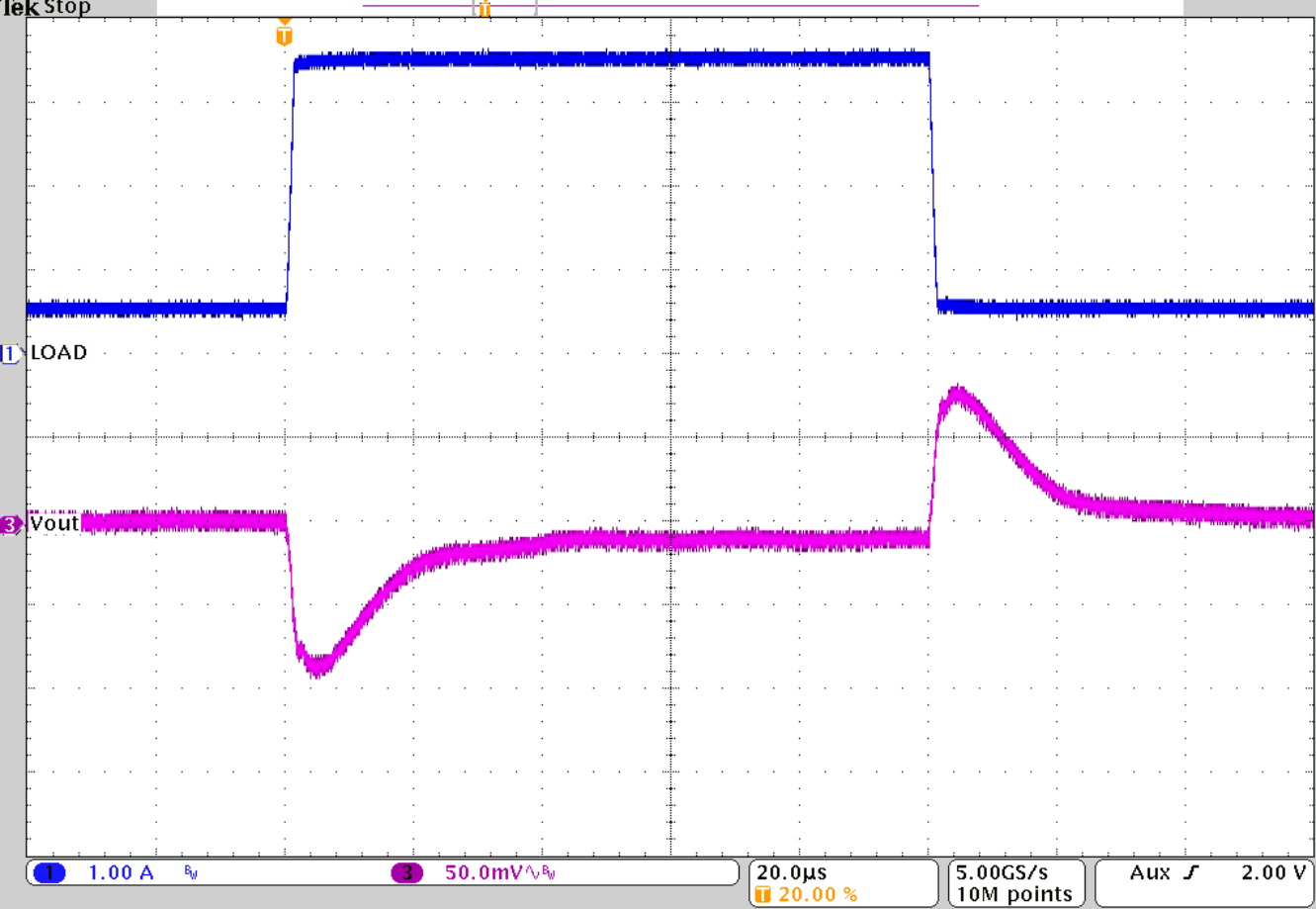Viewport: 1316px width, 909px height.
Task: Toggle the LOAD waveform label visibility
Action: click(x=58, y=352)
